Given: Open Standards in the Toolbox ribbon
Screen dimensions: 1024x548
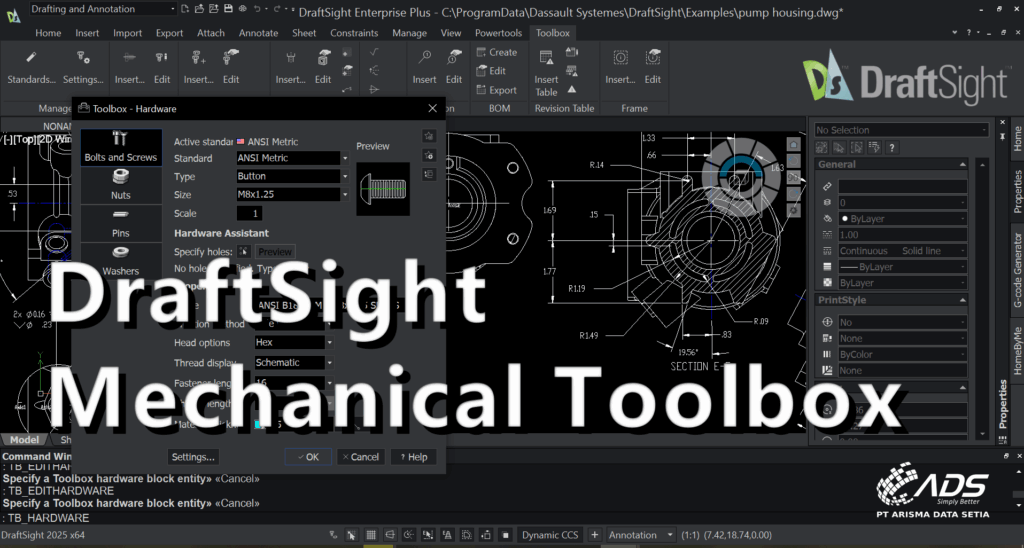Looking at the screenshot, I should point(31,68).
